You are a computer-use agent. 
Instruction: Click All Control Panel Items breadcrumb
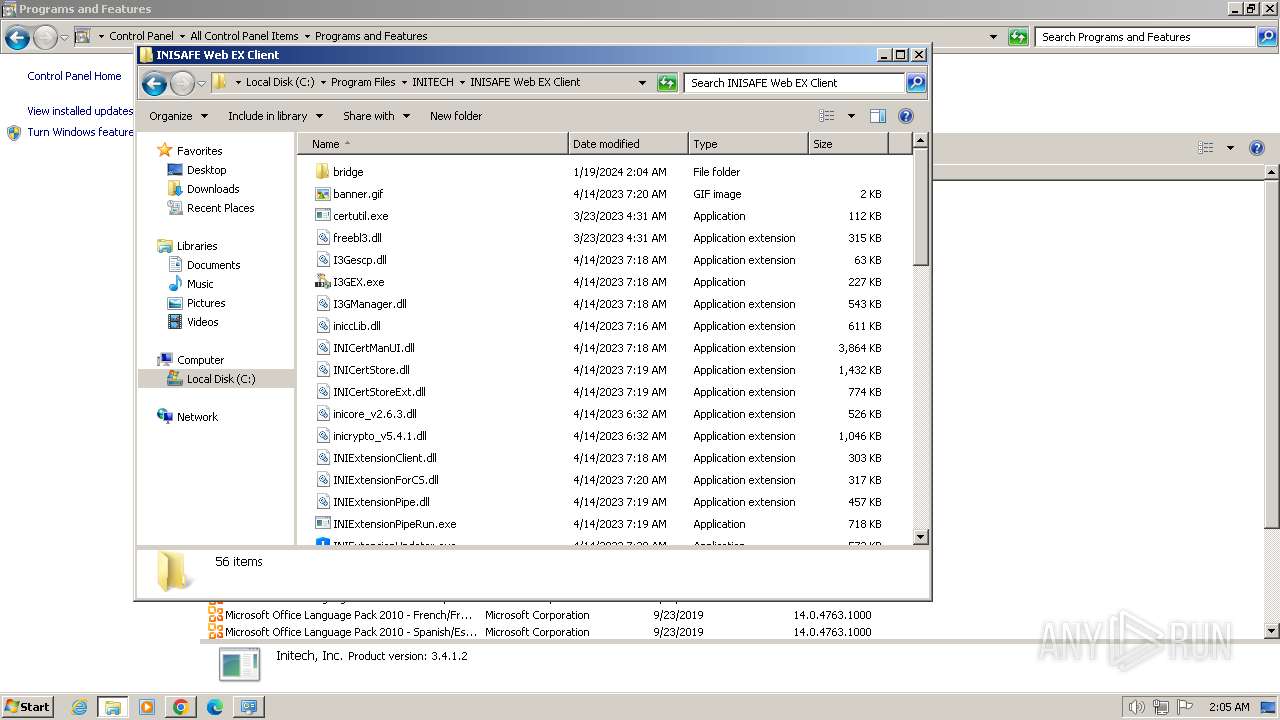point(244,36)
